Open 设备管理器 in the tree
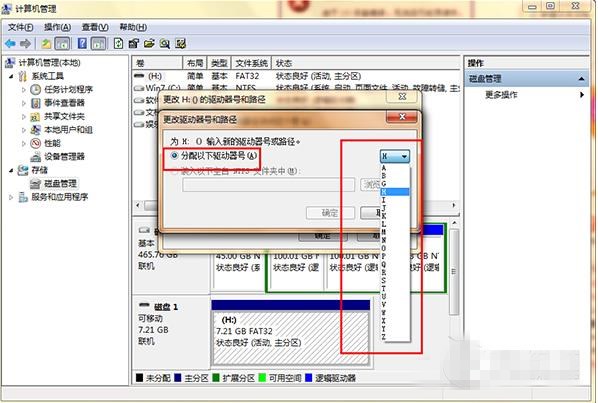Screen dimensions: 598x403 coord(64,157)
